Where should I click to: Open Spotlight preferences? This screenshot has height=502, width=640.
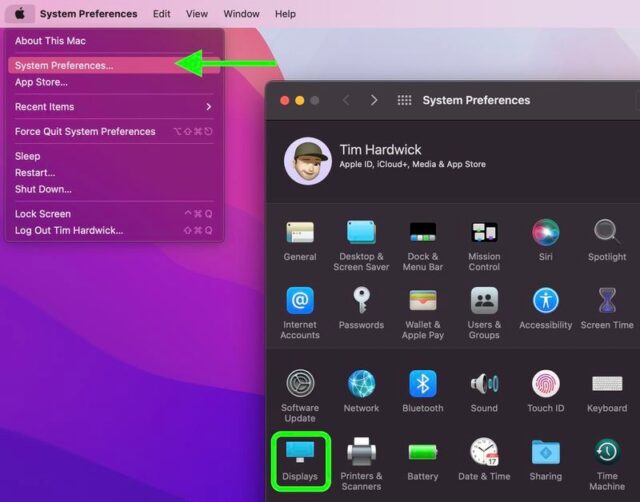tap(607, 241)
